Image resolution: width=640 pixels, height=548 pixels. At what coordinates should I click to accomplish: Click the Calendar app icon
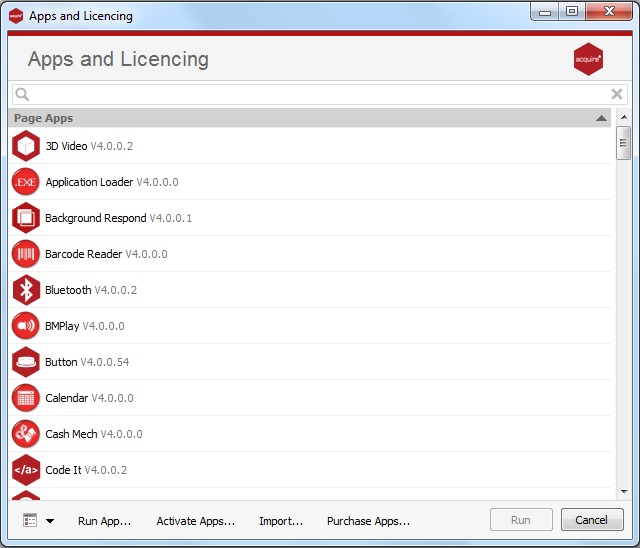pyautogui.click(x=26, y=398)
